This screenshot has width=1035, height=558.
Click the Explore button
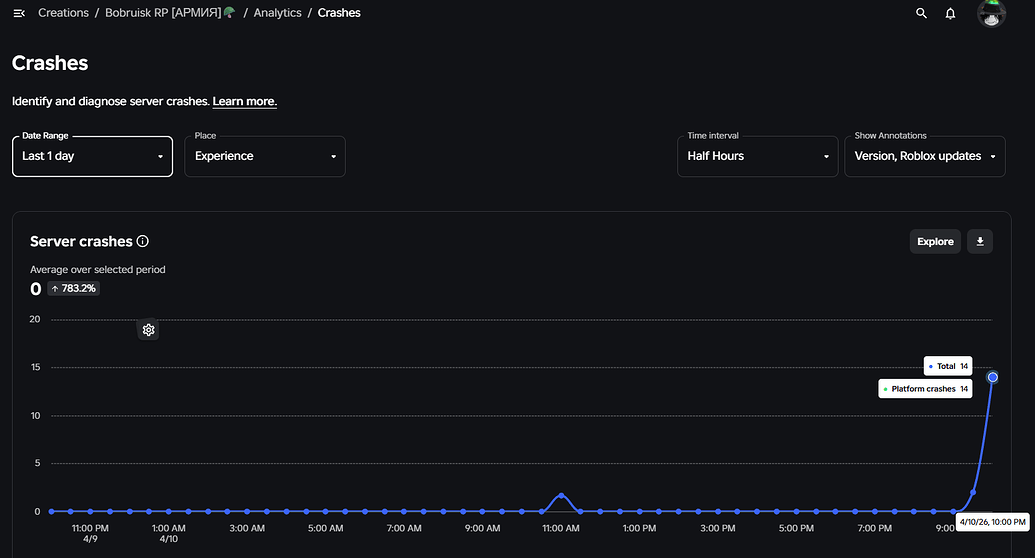click(x=935, y=242)
